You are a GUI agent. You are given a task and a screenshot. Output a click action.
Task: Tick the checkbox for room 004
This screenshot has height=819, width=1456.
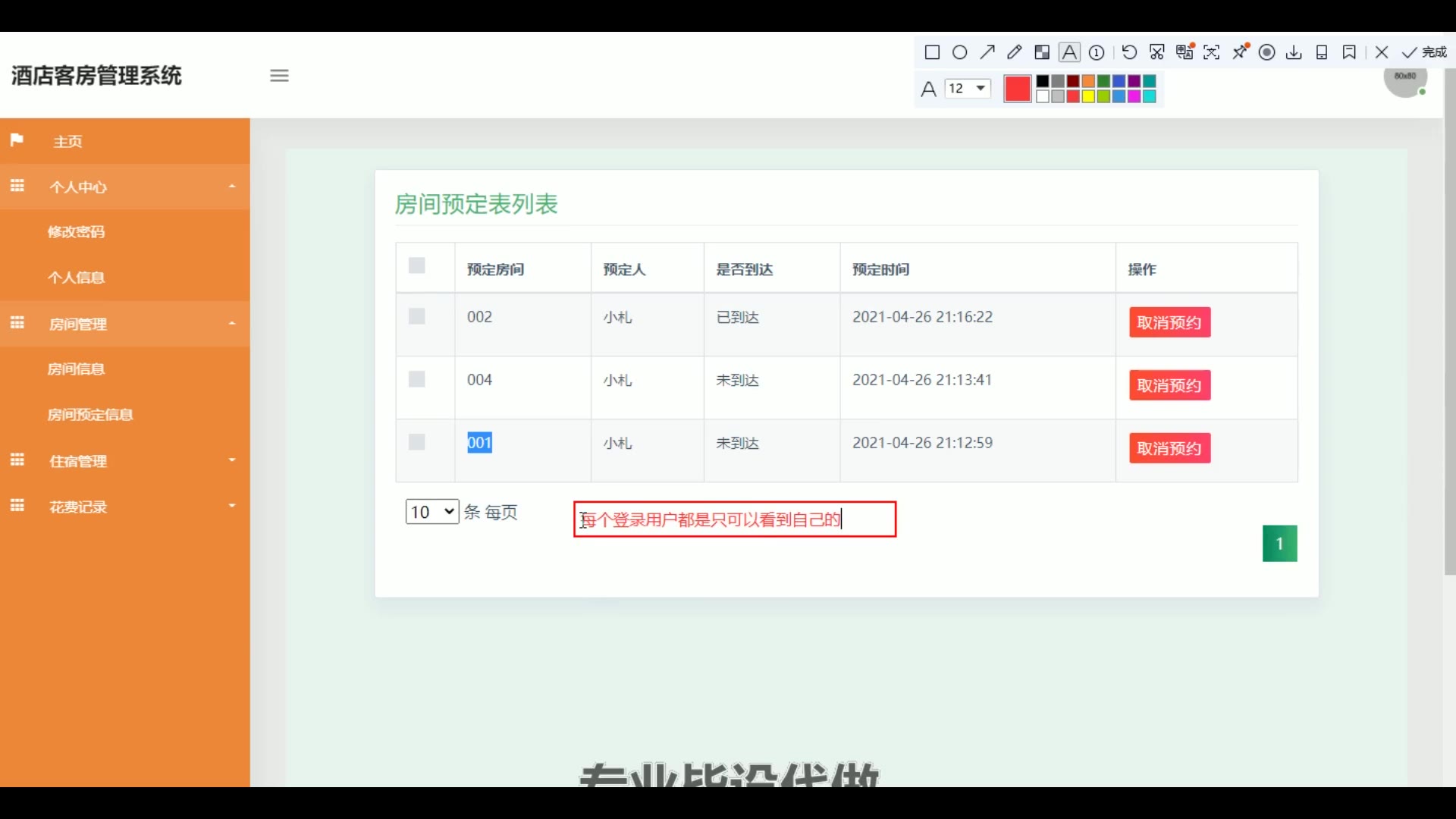416,379
